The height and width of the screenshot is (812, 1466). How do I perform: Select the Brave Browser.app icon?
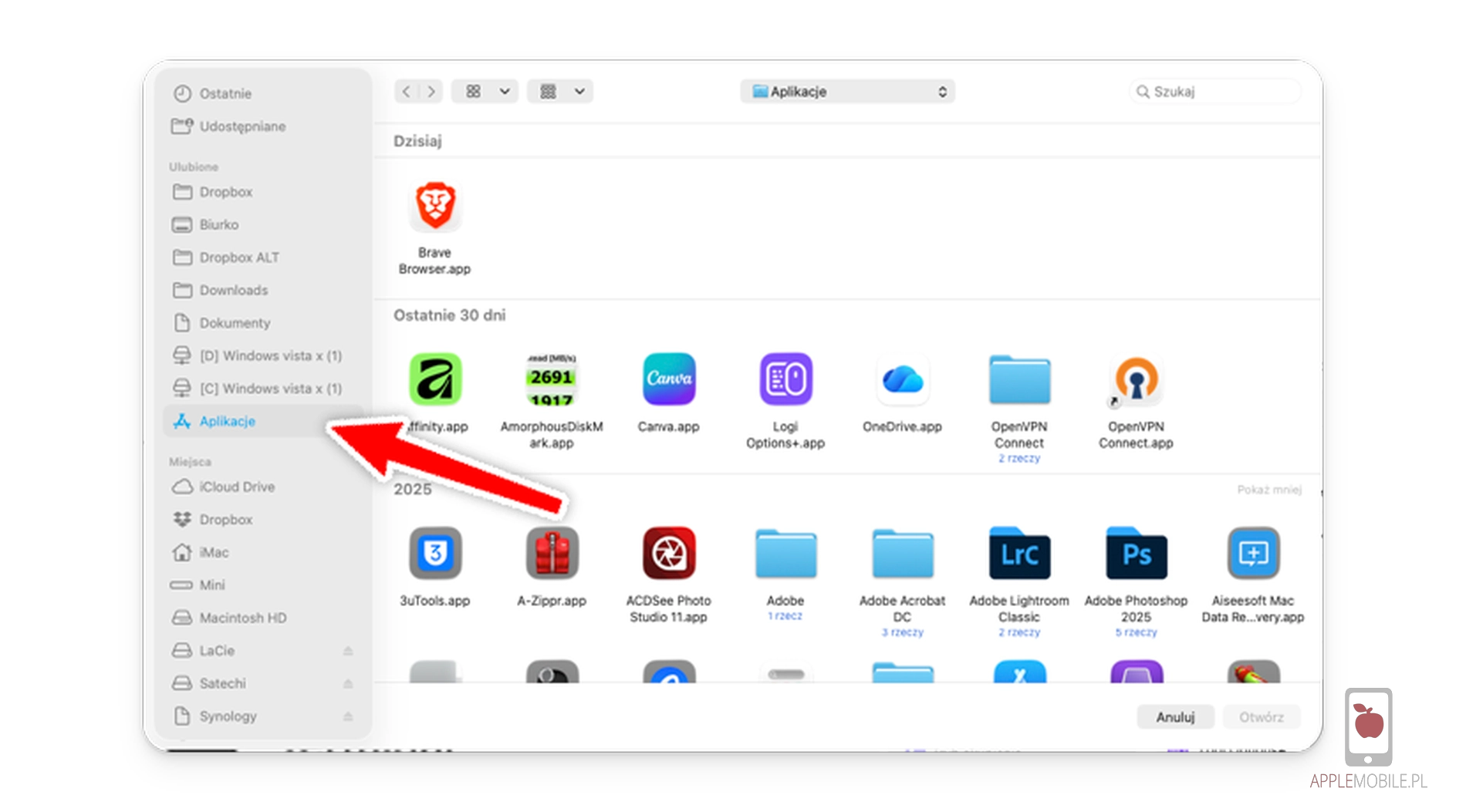click(x=434, y=207)
